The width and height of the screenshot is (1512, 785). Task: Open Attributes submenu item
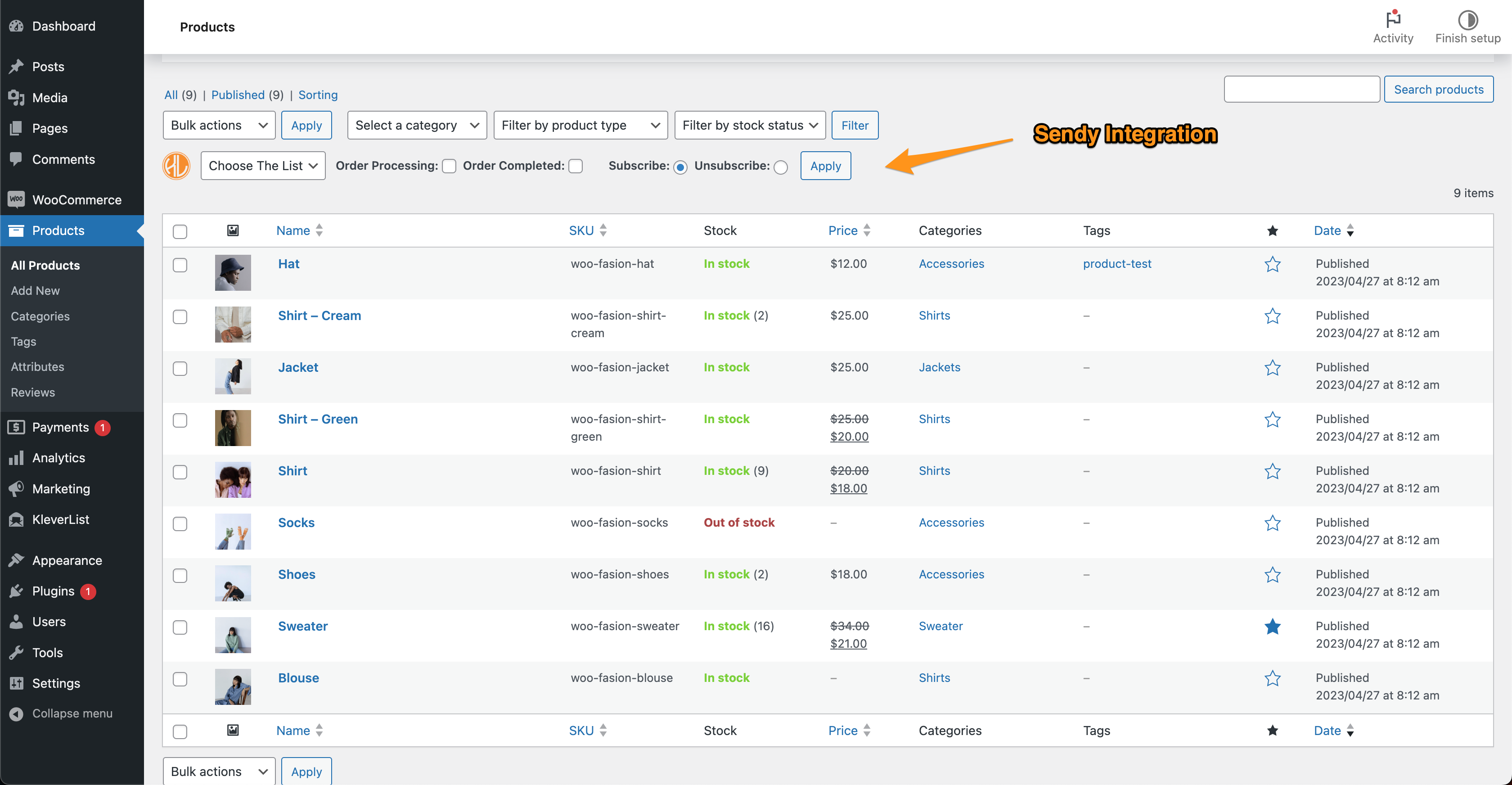click(37, 366)
